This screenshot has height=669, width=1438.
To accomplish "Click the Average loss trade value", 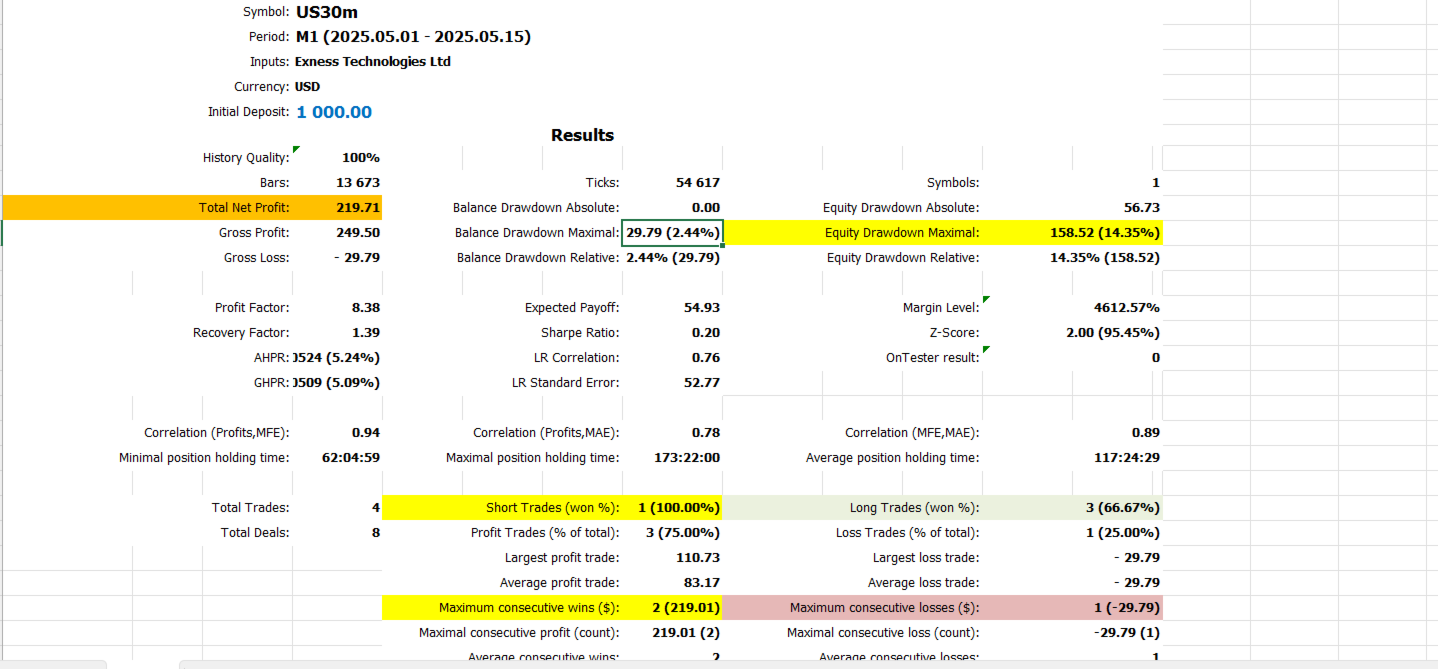I will coord(1137,583).
